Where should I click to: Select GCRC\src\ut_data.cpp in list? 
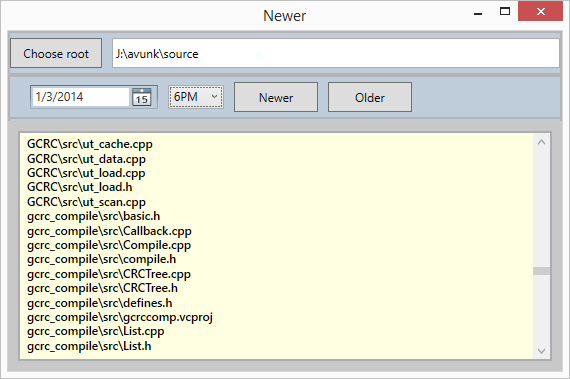[x=86, y=159]
